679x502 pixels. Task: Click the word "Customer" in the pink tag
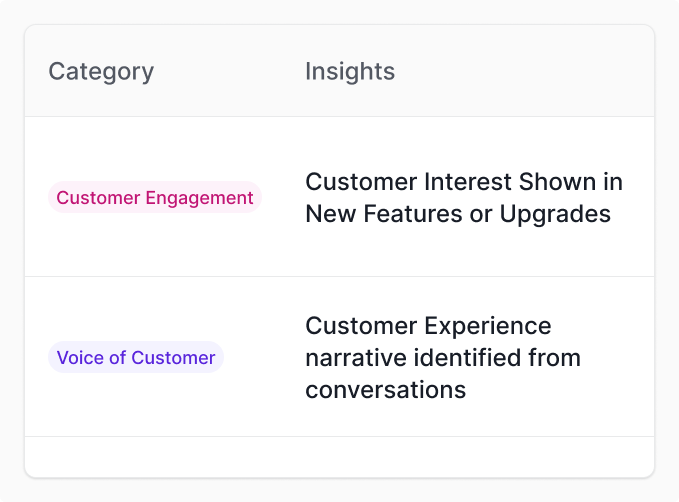click(98, 198)
